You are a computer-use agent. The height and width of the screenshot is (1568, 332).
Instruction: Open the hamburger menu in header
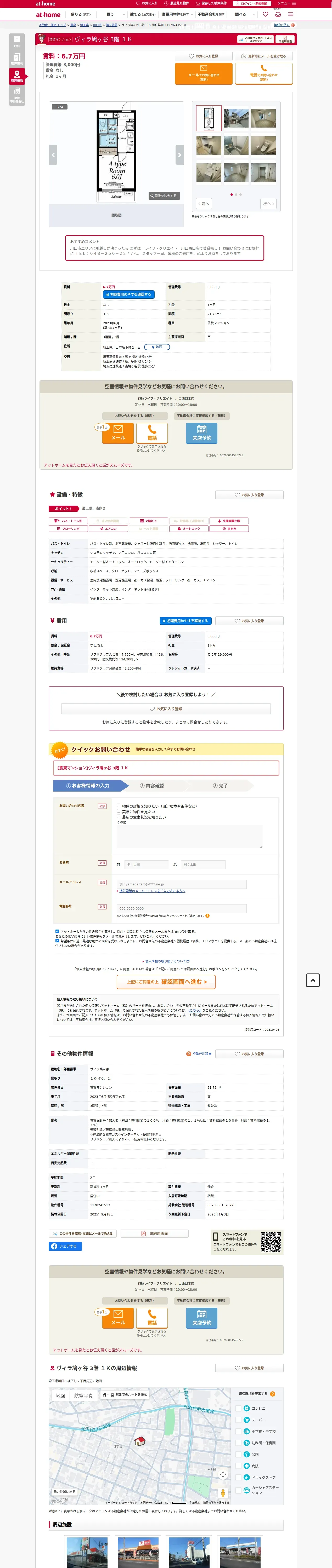coord(291,14)
